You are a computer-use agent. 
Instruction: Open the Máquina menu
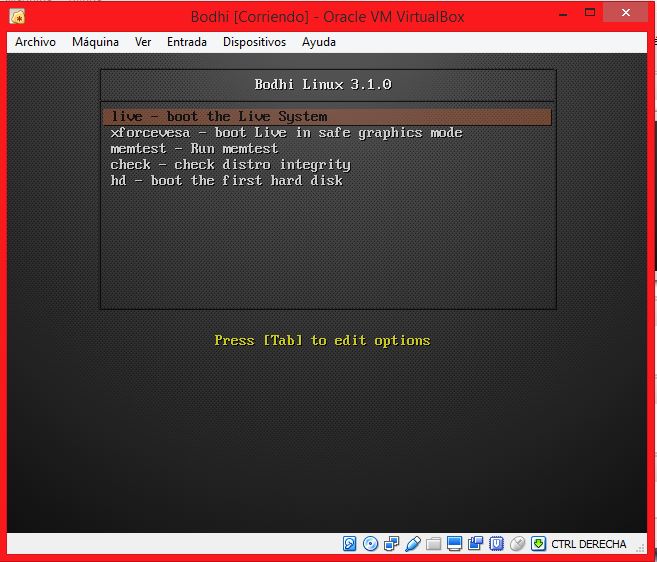tap(95, 42)
